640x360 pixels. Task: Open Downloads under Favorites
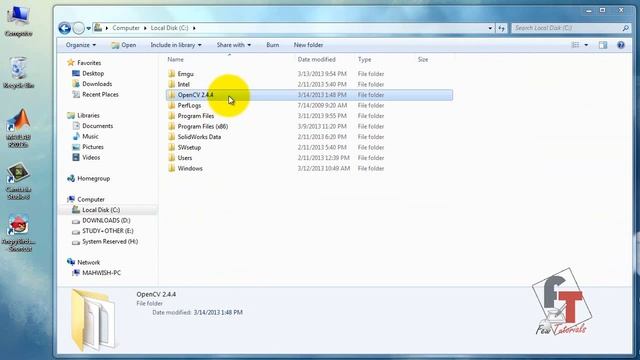coord(97,84)
